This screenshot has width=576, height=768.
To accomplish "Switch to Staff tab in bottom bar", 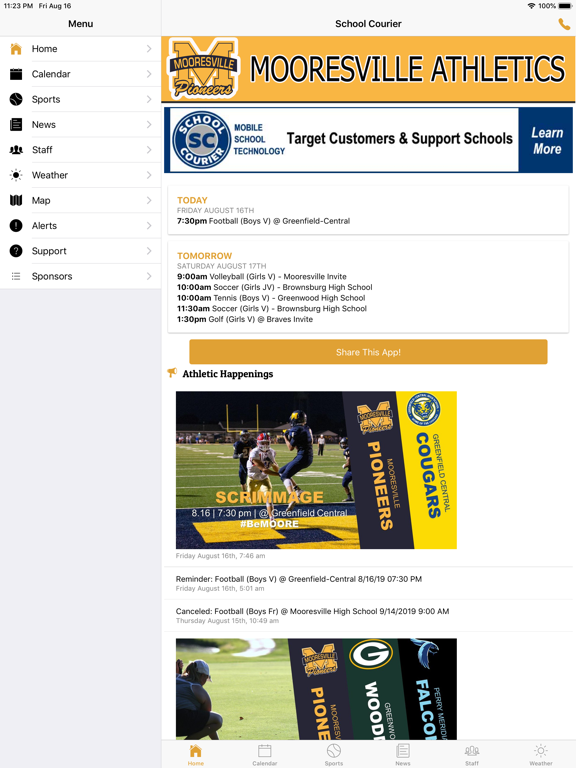I will (x=472, y=755).
